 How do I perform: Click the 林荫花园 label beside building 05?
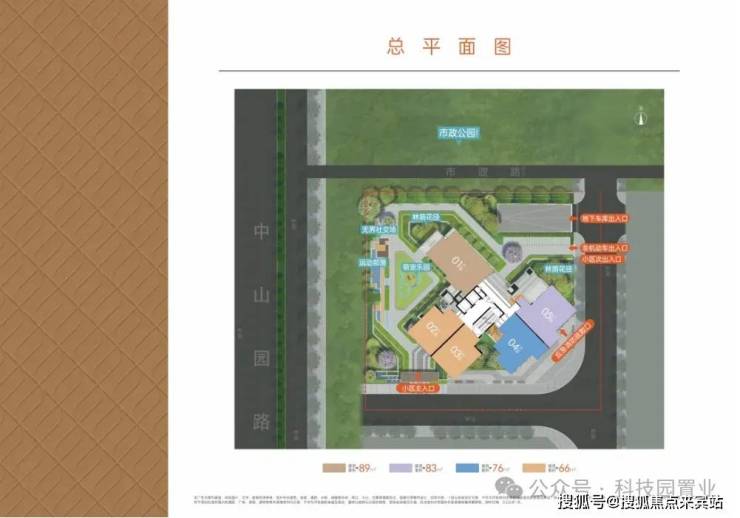click(x=558, y=269)
